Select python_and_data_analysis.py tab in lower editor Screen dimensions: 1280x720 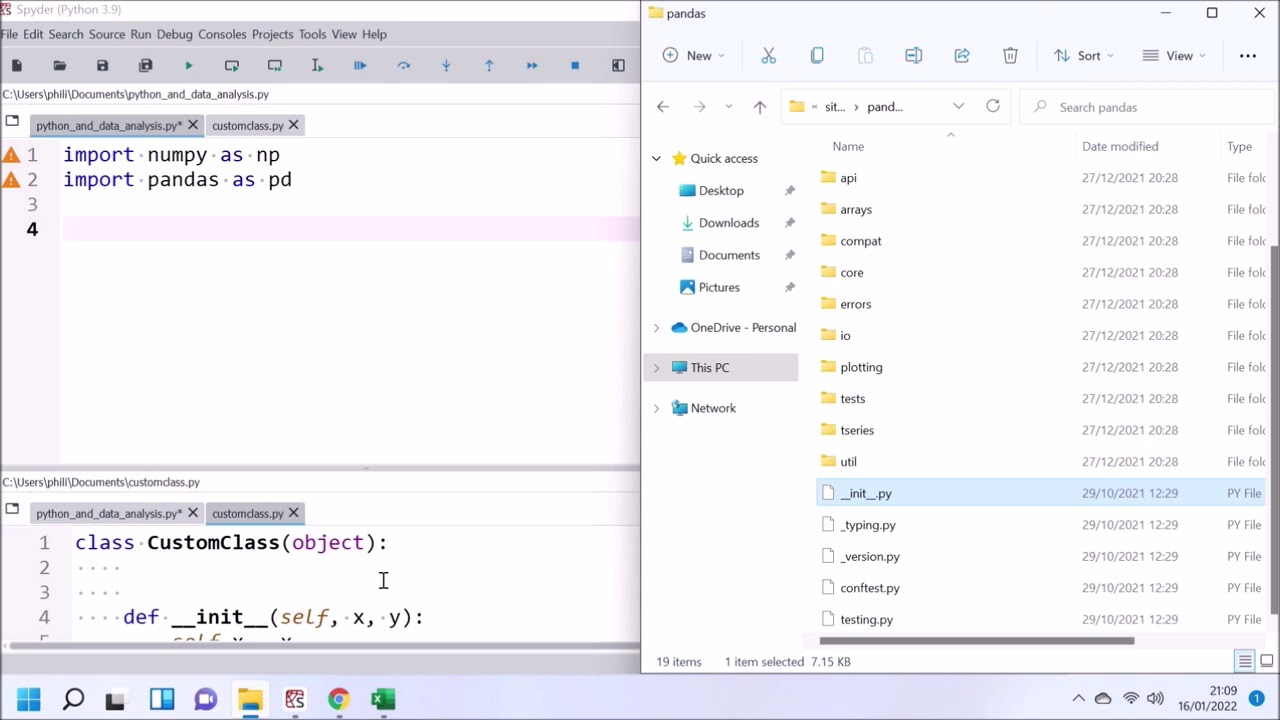[x=109, y=514]
